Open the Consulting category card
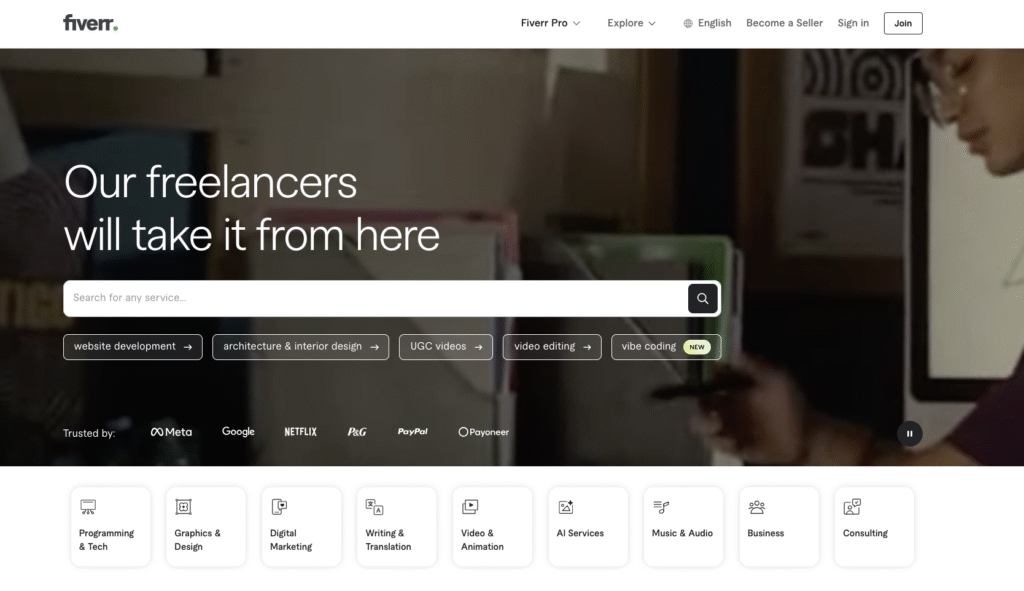 click(874, 526)
